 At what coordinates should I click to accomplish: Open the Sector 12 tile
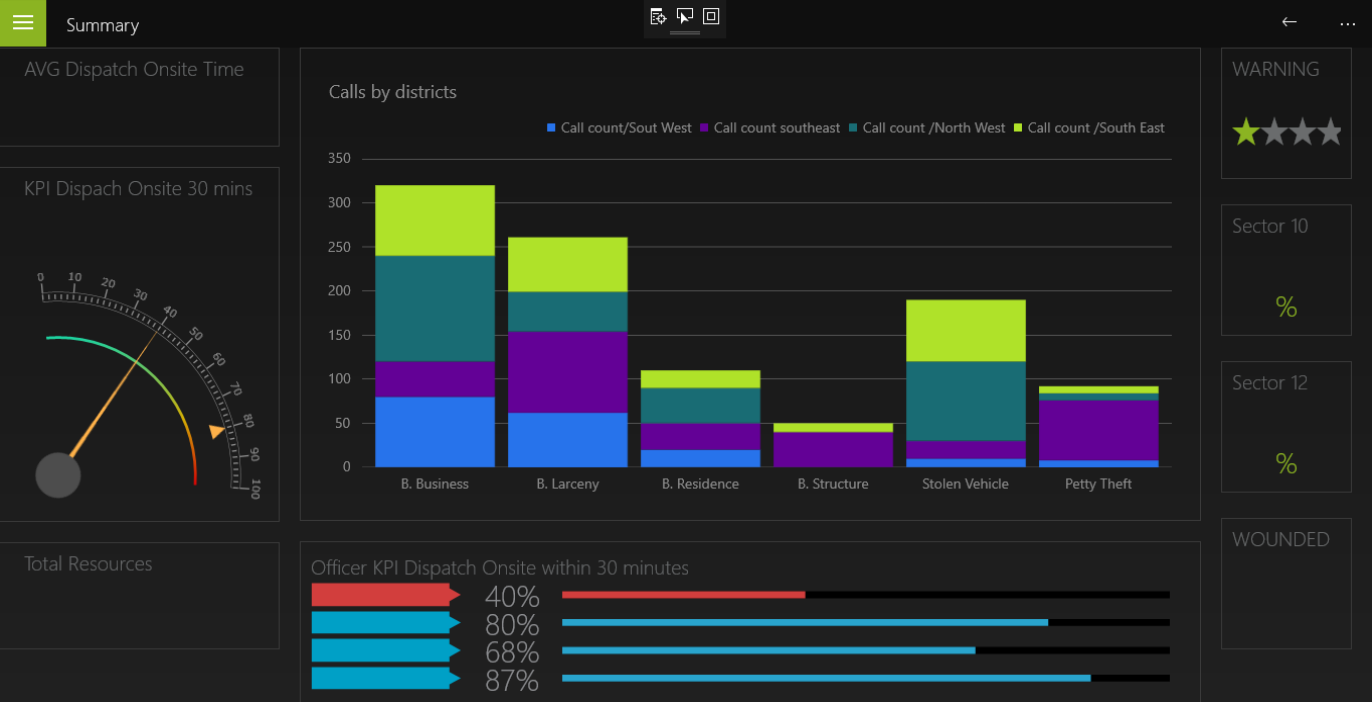pos(1286,427)
